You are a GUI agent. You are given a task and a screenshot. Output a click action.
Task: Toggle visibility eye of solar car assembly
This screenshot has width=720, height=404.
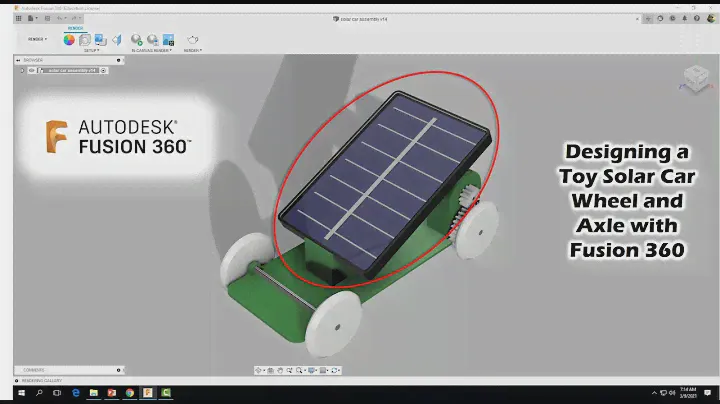click(32, 70)
